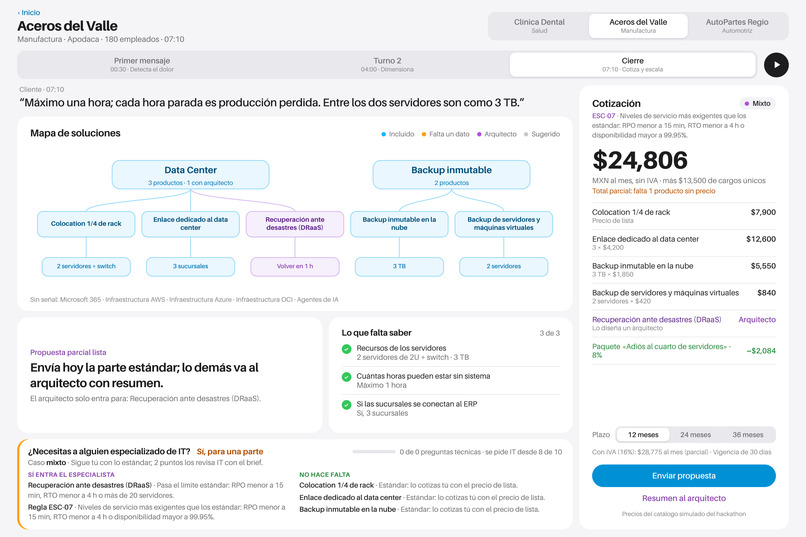Image resolution: width=806 pixels, height=537 pixels.
Task: Click the Arquitecto tag on the DRaaS quote line
Action: pyautogui.click(x=757, y=320)
